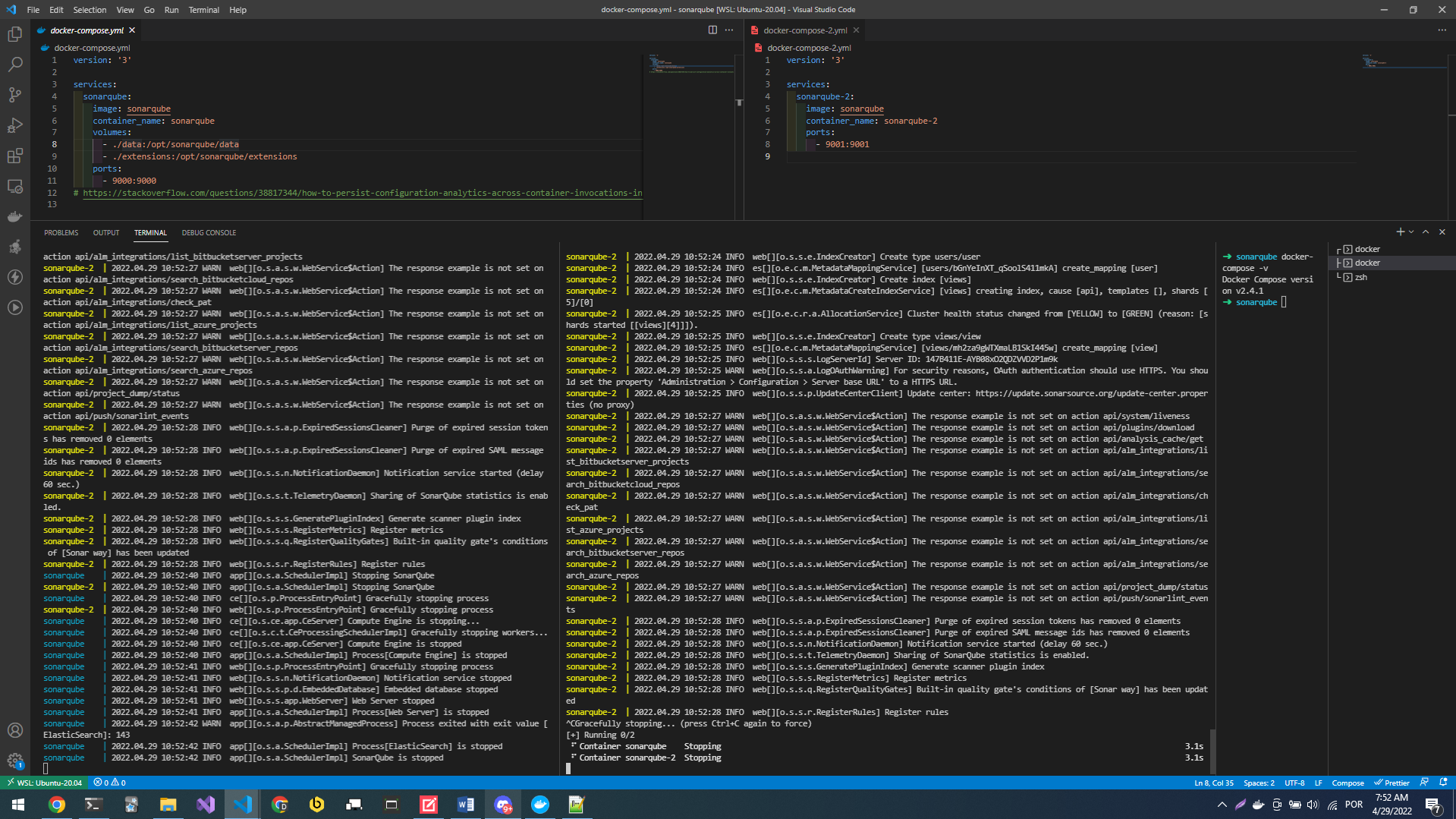The width and height of the screenshot is (1456, 819).
Task: Click the feedback icon in status bar
Action: tap(1424, 783)
